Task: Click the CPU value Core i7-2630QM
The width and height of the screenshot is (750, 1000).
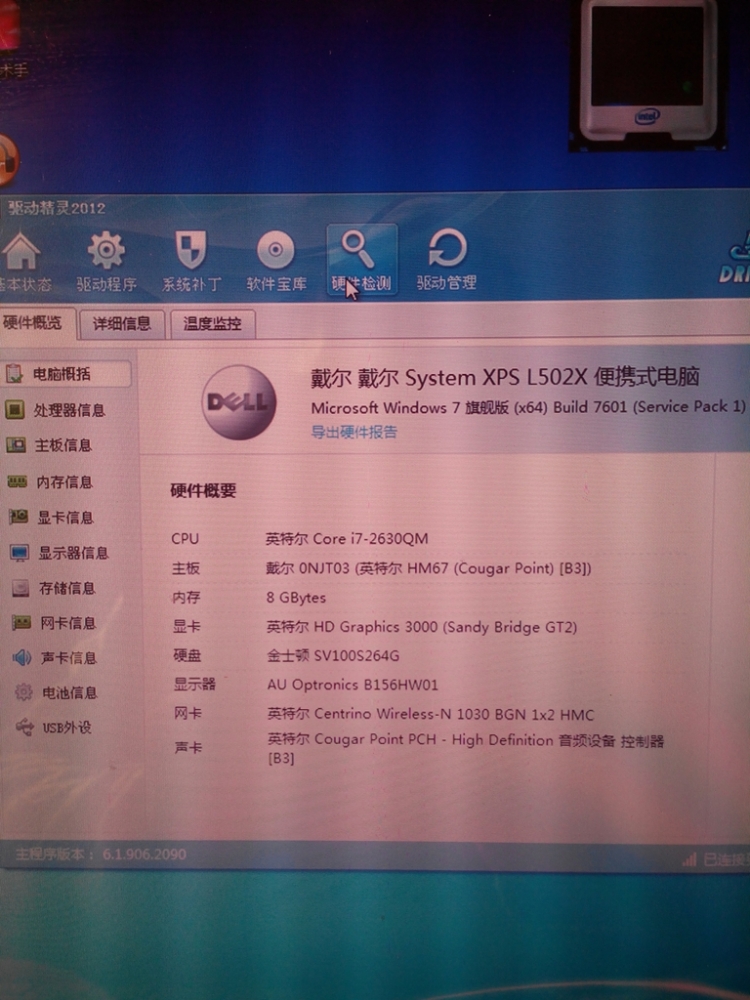Action: click(x=347, y=539)
